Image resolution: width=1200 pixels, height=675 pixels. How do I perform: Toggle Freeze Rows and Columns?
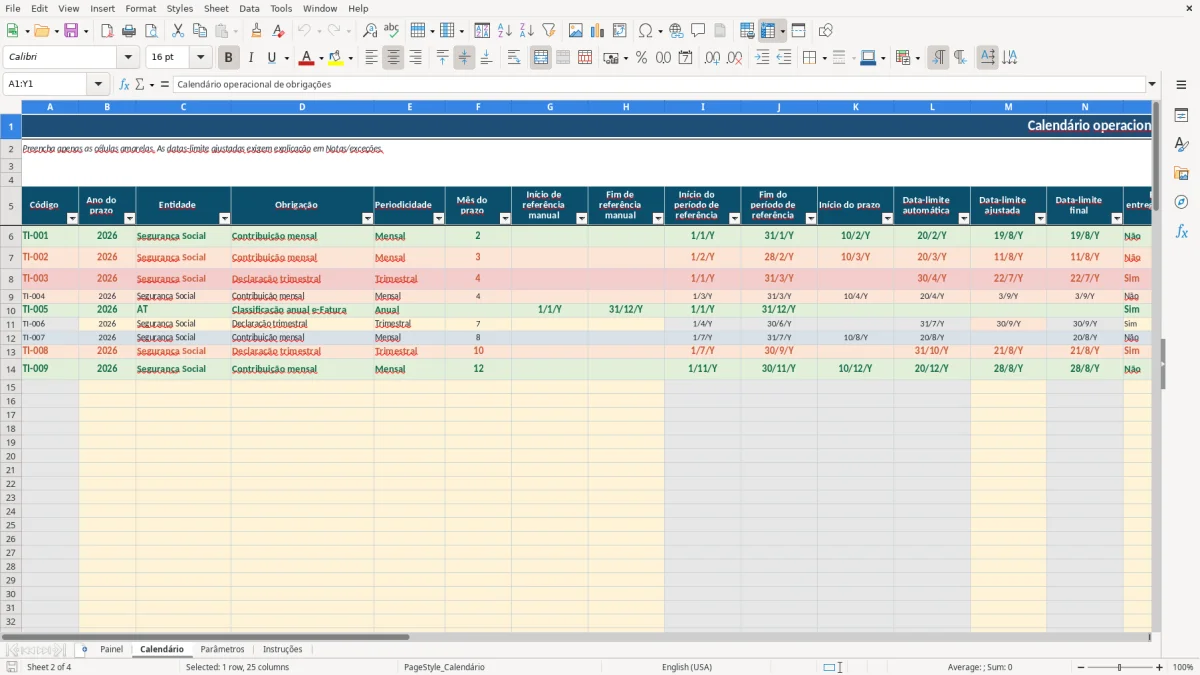click(x=768, y=31)
